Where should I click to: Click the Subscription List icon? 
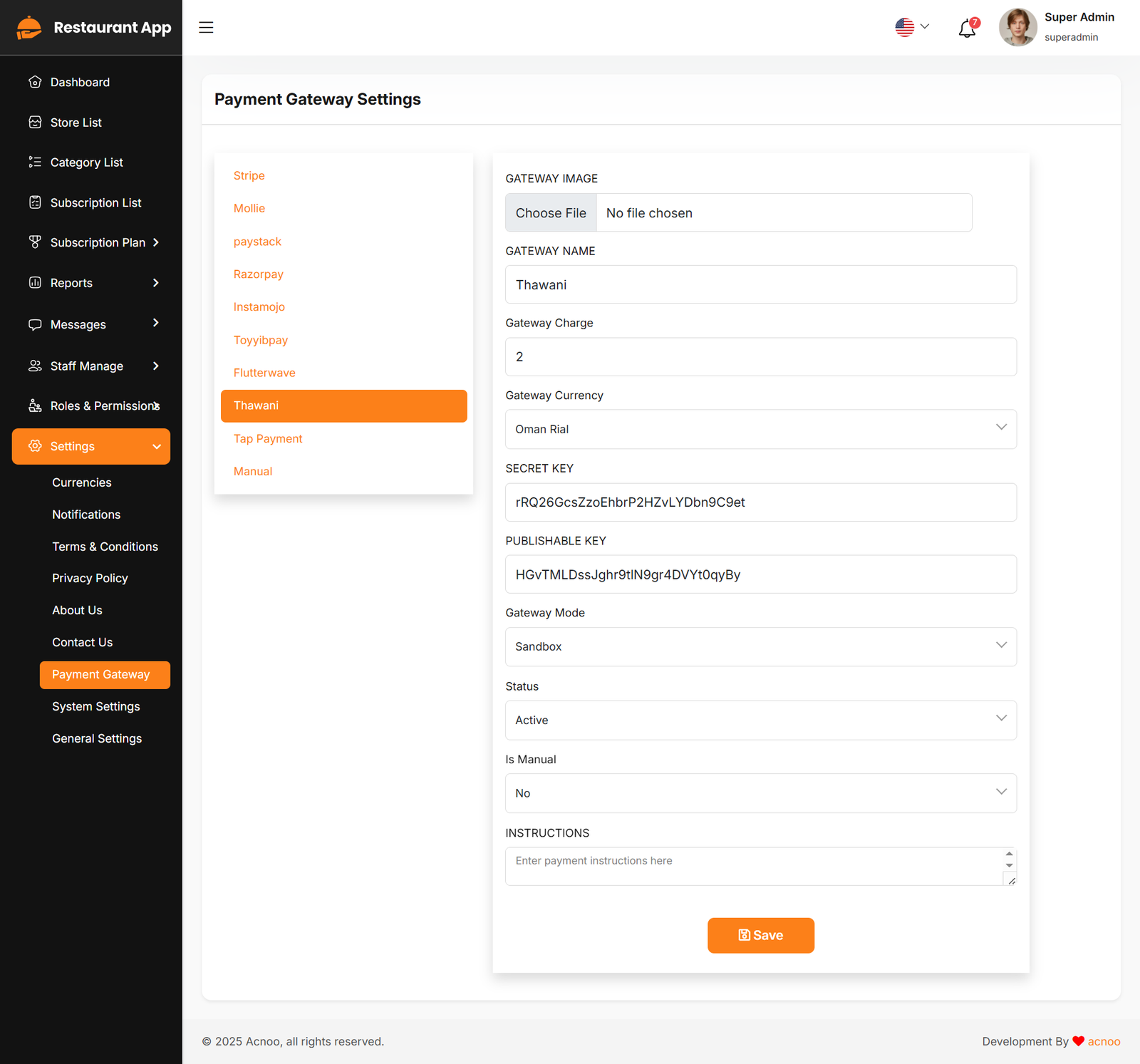(35, 202)
